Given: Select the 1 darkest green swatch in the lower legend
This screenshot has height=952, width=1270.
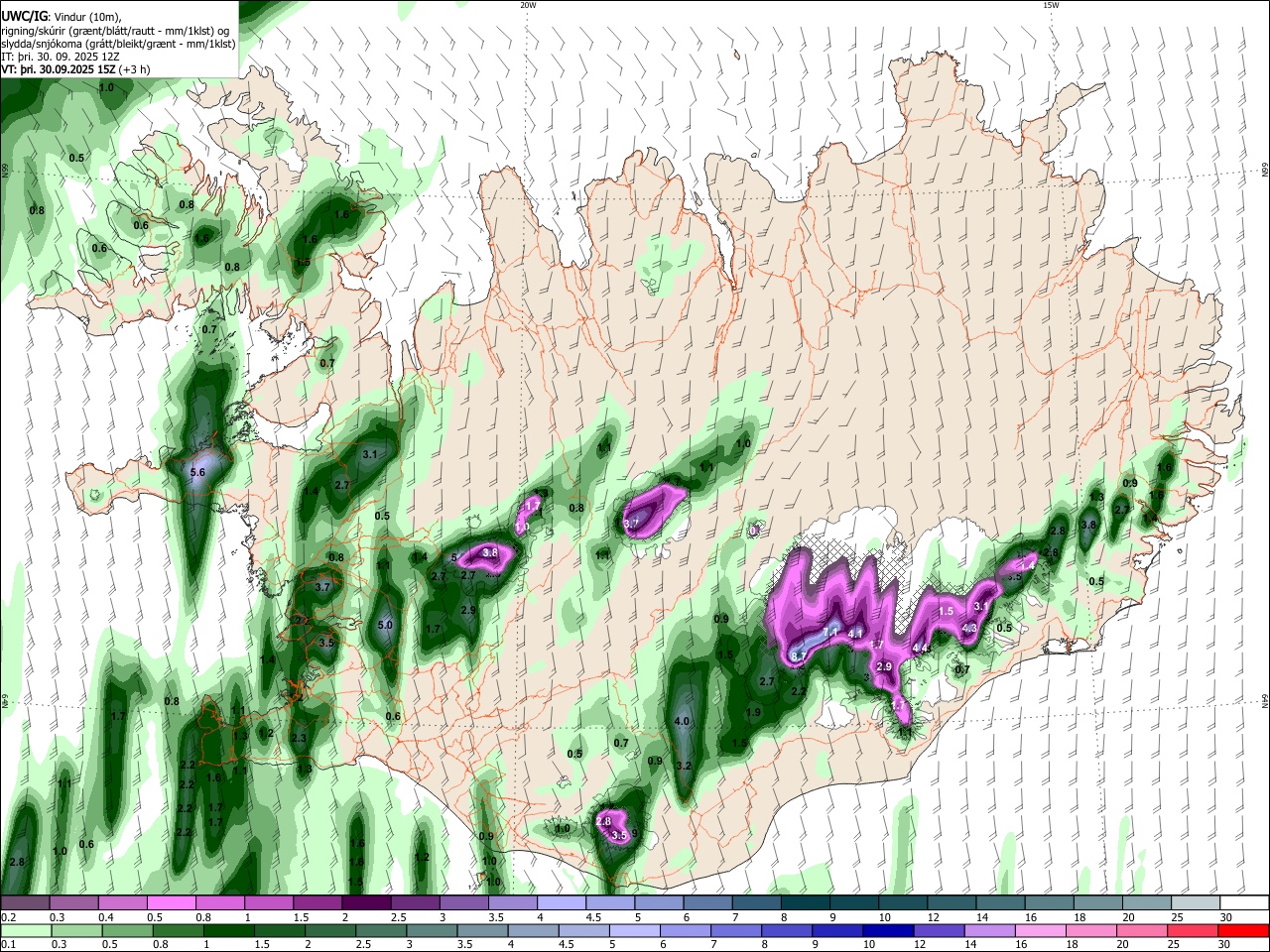Looking at the screenshot, I should tap(228, 930).
